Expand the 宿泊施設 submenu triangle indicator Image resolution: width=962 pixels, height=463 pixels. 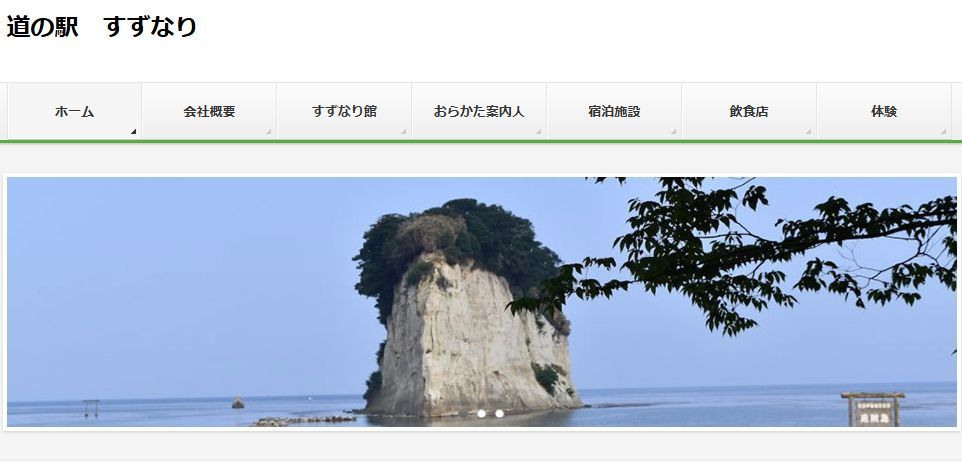click(x=674, y=132)
